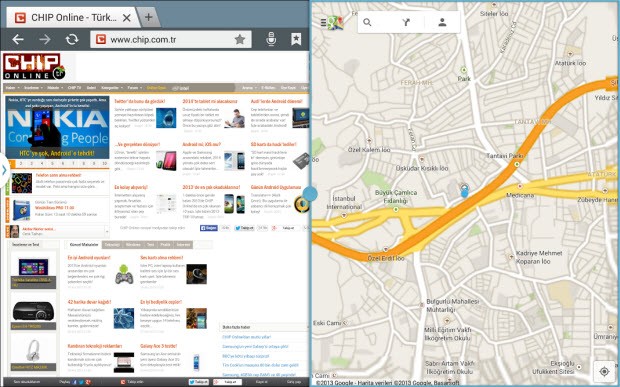Screen dimensions: 620x387
Task: Switch to Güncel Makaleler tab
Action: coord(84,245)
